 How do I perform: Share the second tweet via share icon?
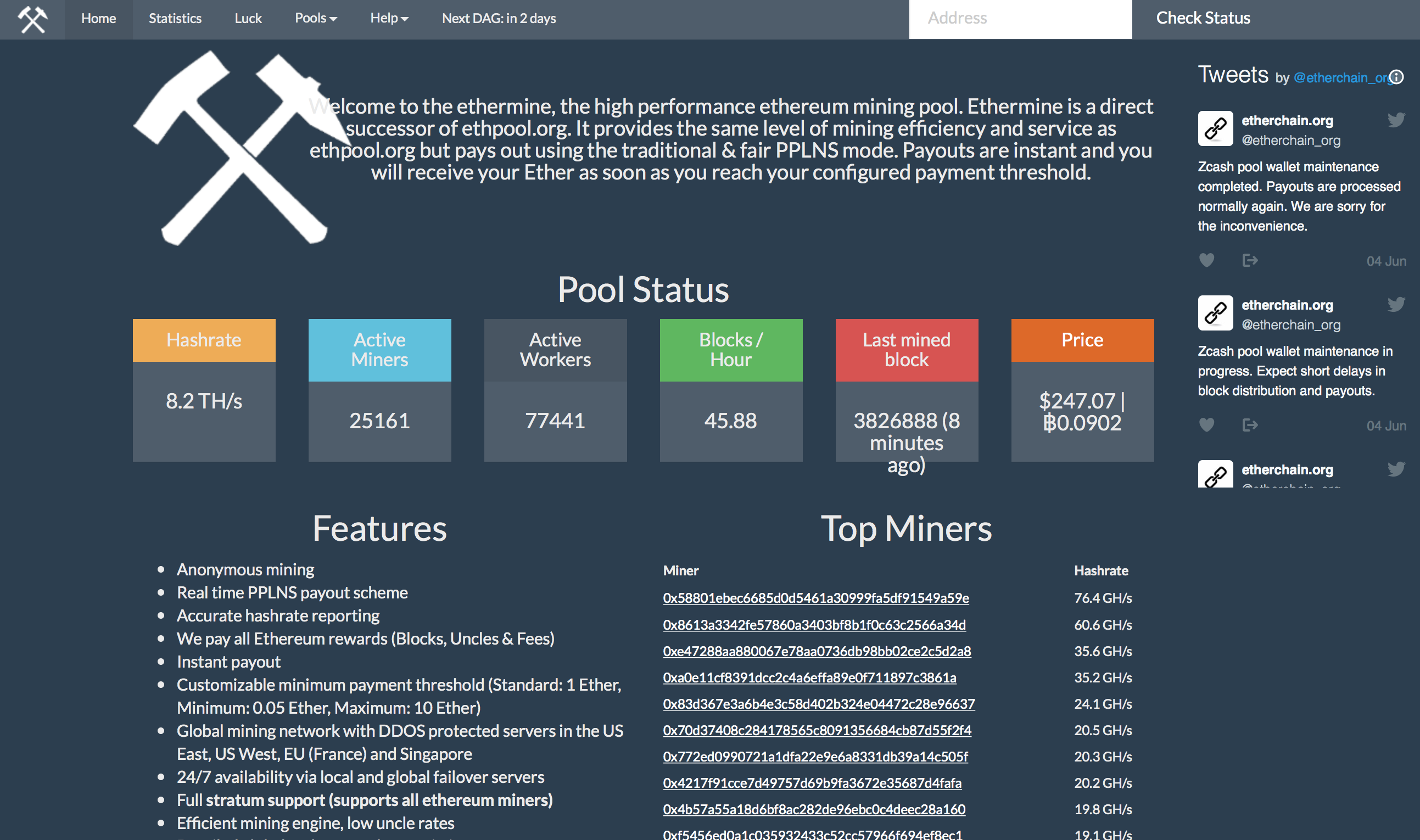1249,425
